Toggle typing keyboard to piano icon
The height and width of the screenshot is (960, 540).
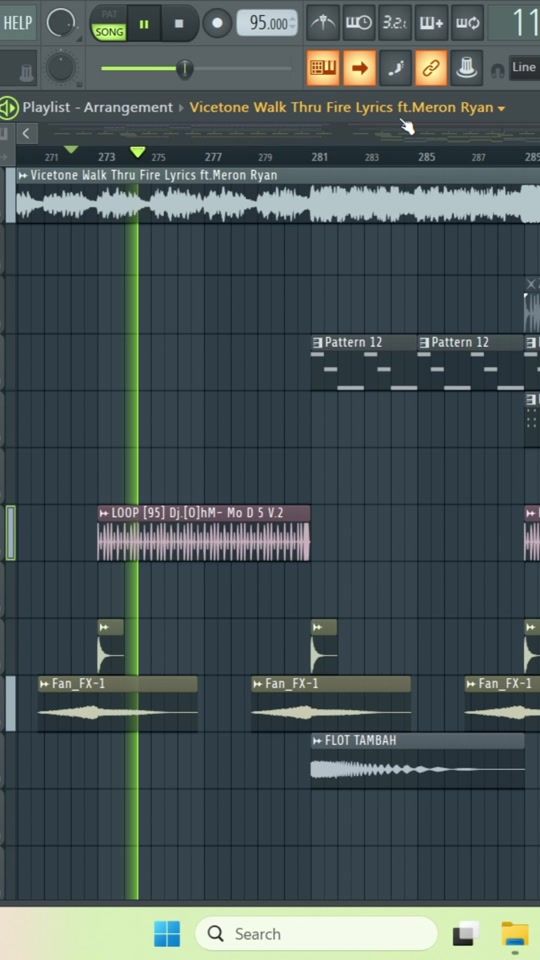(323, 67)
